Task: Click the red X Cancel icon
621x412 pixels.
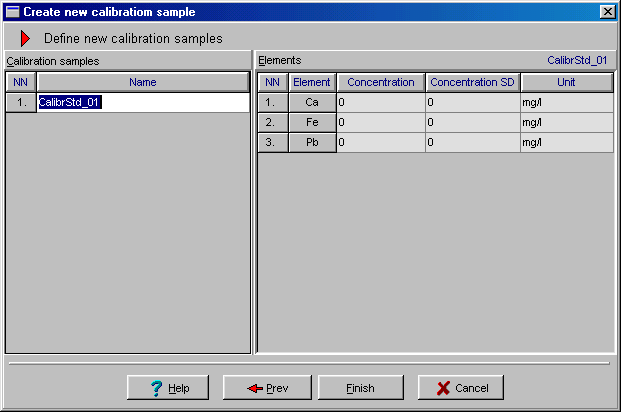Action: pos(444,388)
